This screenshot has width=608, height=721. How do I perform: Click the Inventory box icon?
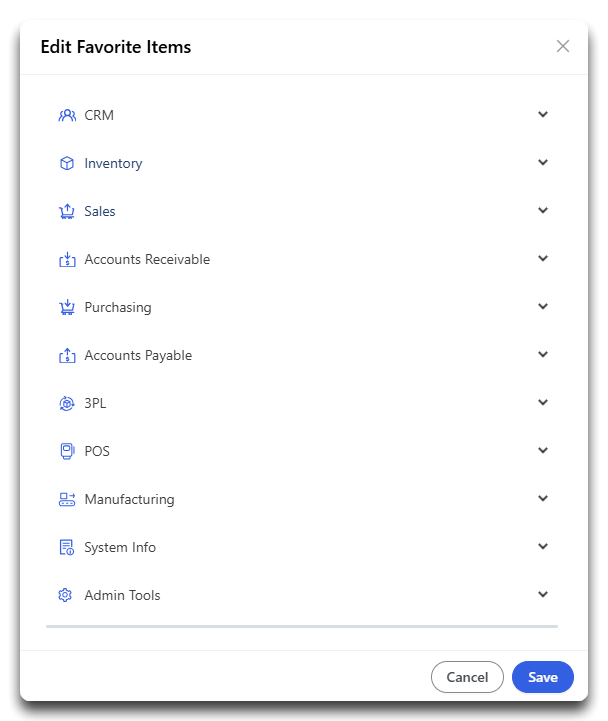click(x=67, y=163)
